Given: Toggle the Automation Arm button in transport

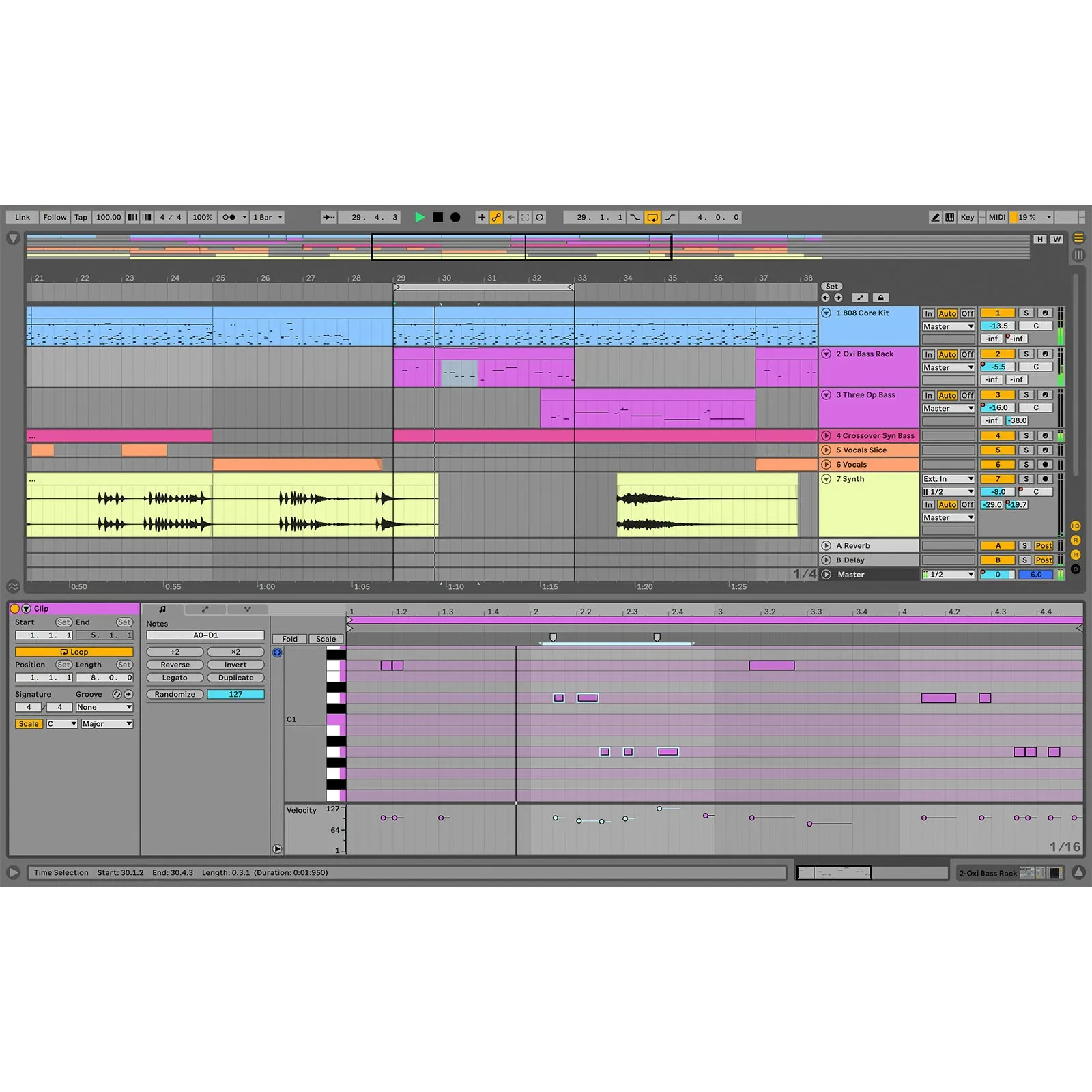Looking at the screenshot, I should tap(496, 218).
